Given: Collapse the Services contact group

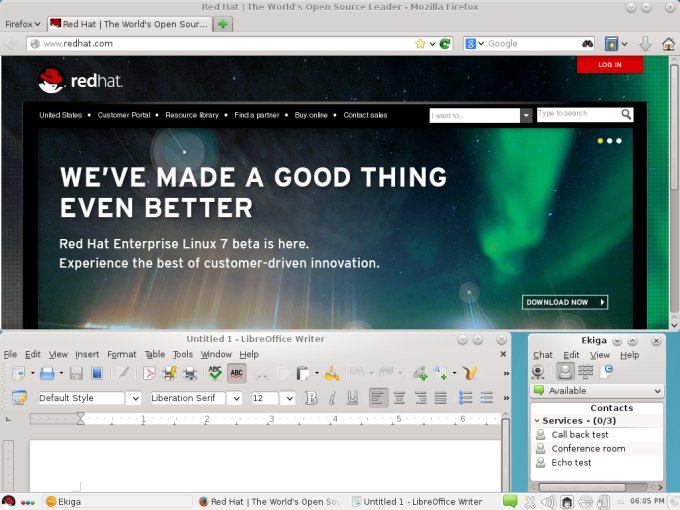Looking at the screenshot, I should coord(537,421).
